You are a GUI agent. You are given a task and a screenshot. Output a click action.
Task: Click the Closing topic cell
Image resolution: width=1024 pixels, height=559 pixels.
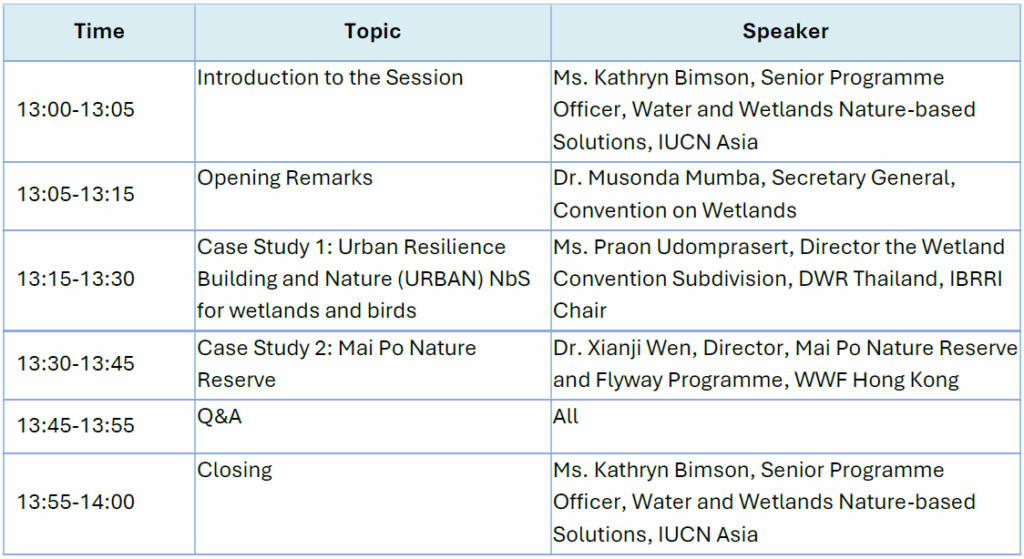[x=235, y=470]
